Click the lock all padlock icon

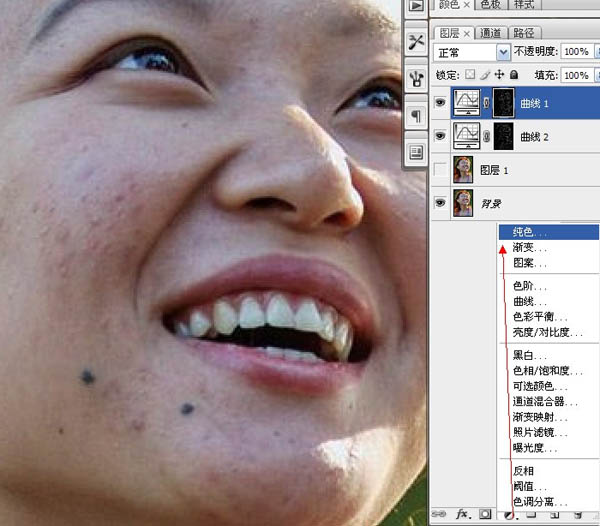514,75
